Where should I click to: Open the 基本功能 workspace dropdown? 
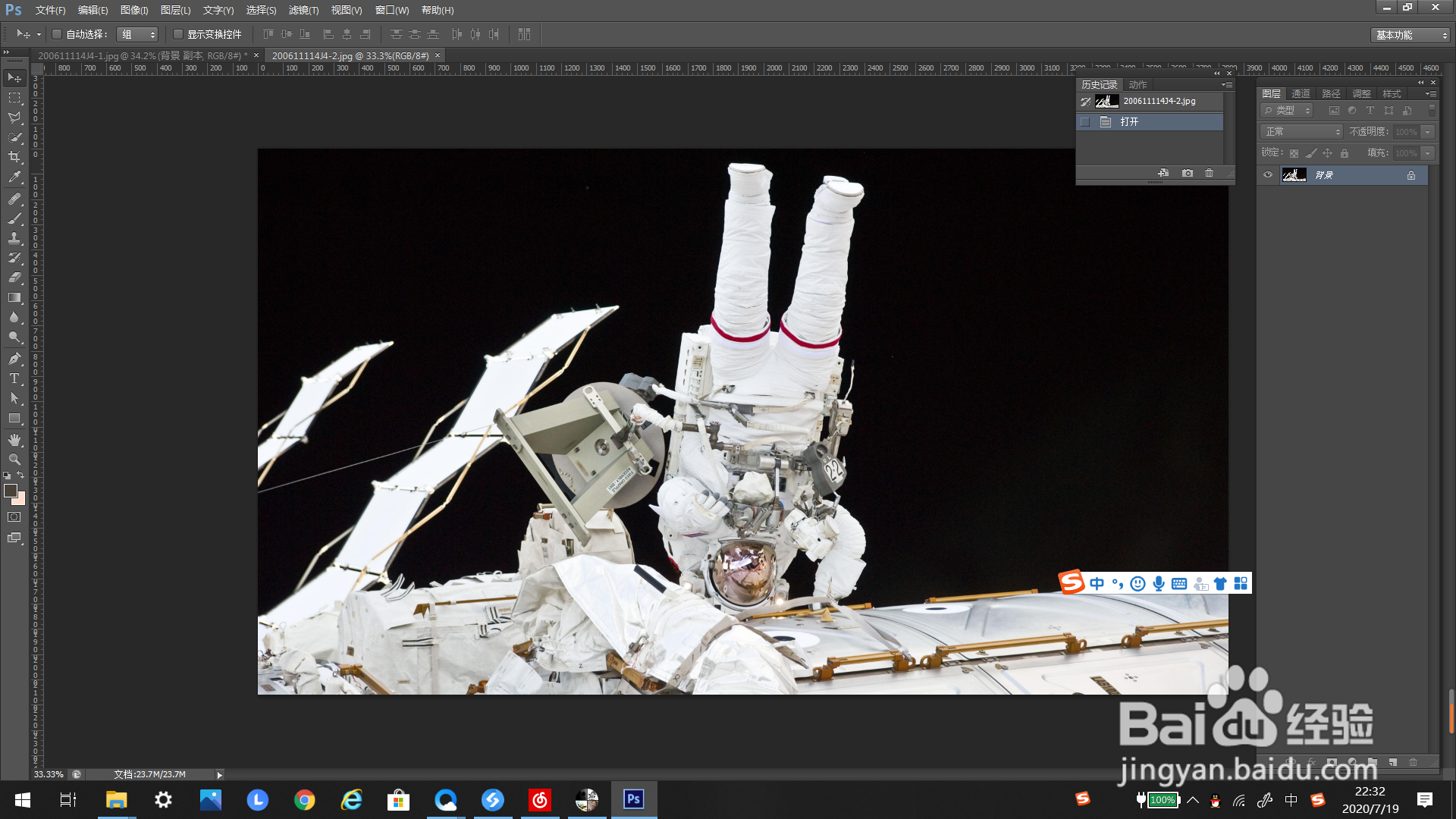1410,35
